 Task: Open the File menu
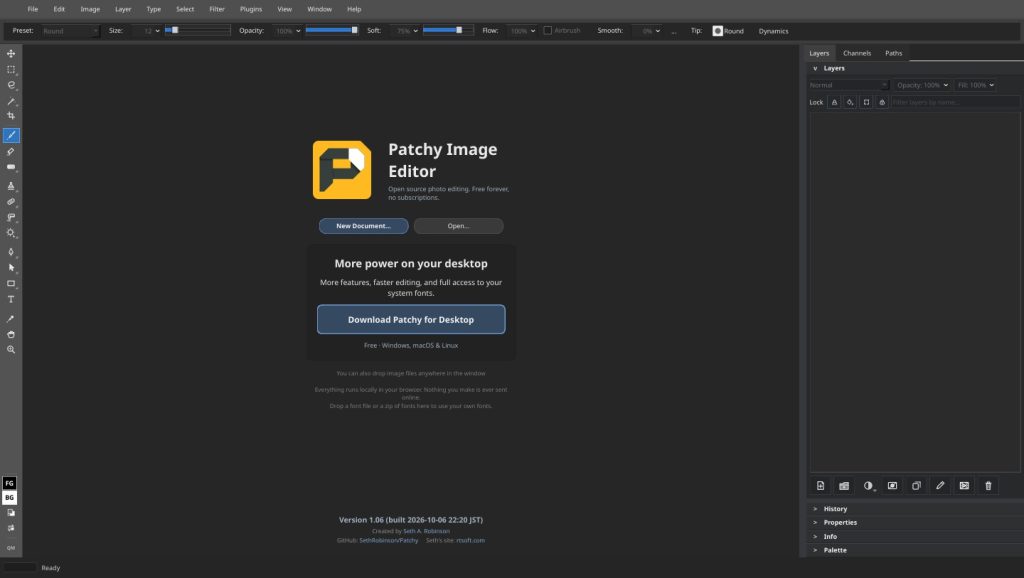click(x=33, y=9)
